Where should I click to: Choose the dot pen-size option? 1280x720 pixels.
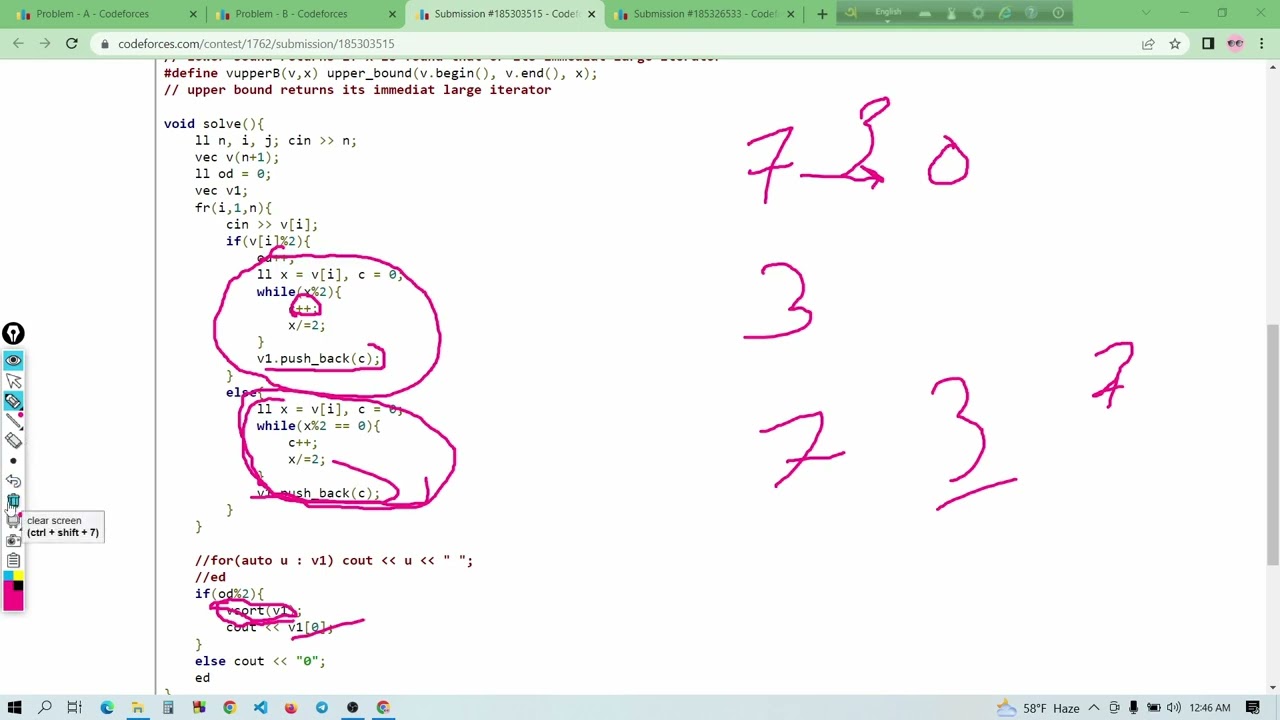click(x=13, y=461)
